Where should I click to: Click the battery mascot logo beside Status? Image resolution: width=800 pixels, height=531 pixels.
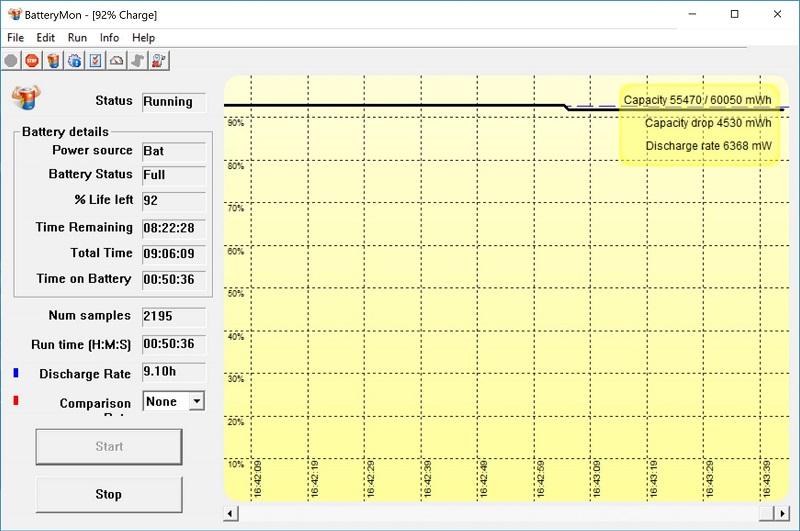pos(26,97)
